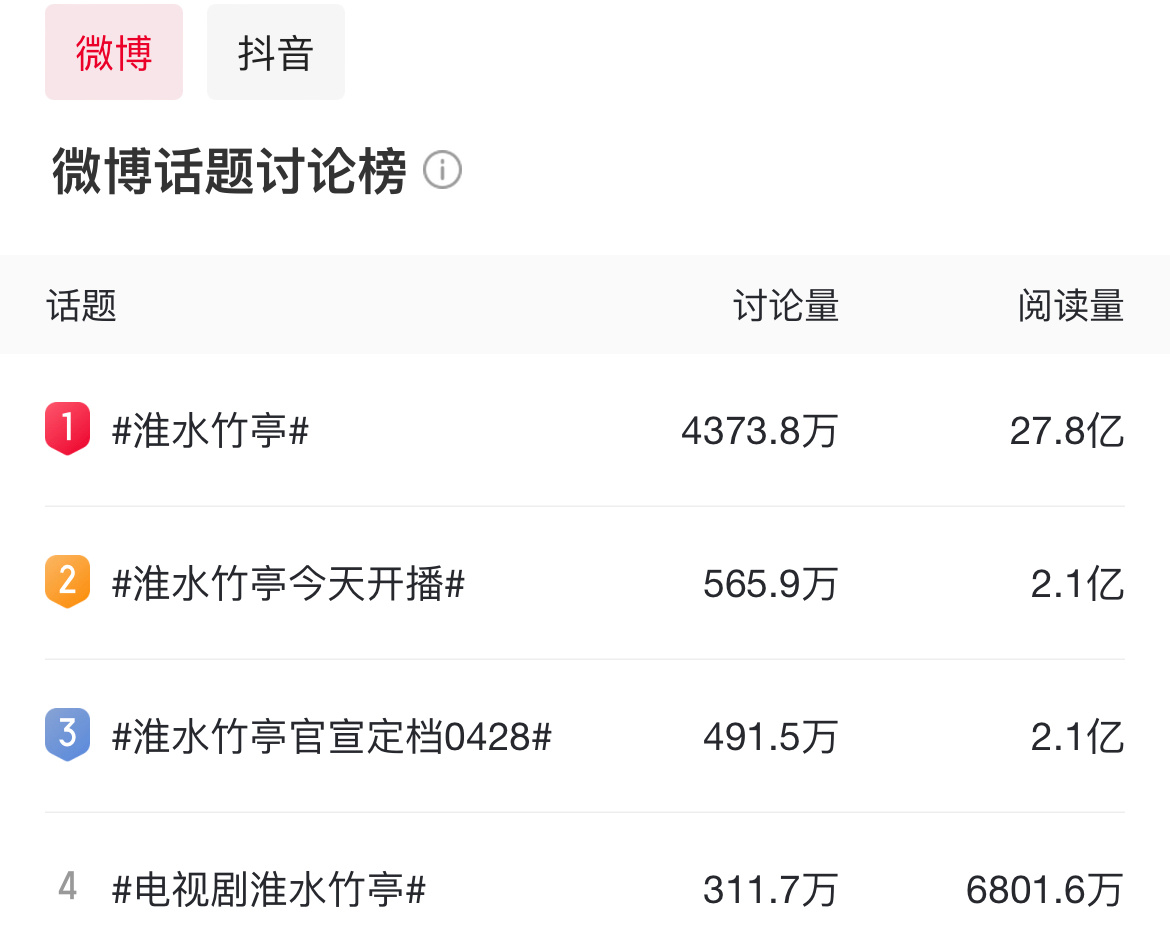
Task: Open info icon beside 微博话题讨论榜
Action: click(x=442, y=169)
